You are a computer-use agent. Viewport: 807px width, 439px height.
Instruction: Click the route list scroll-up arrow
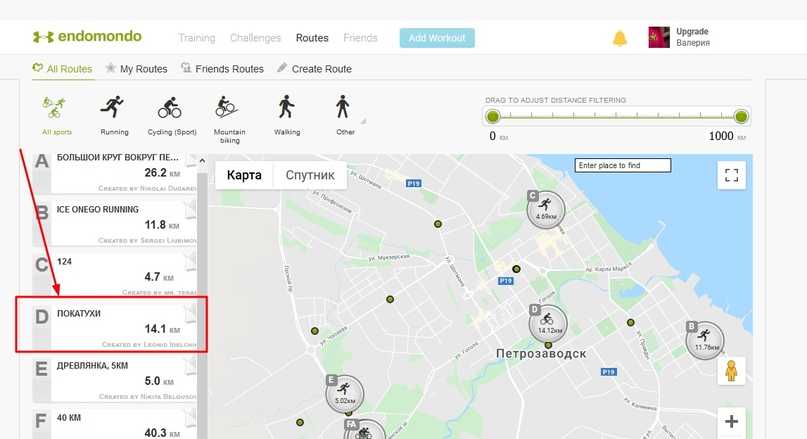(202, 161)
